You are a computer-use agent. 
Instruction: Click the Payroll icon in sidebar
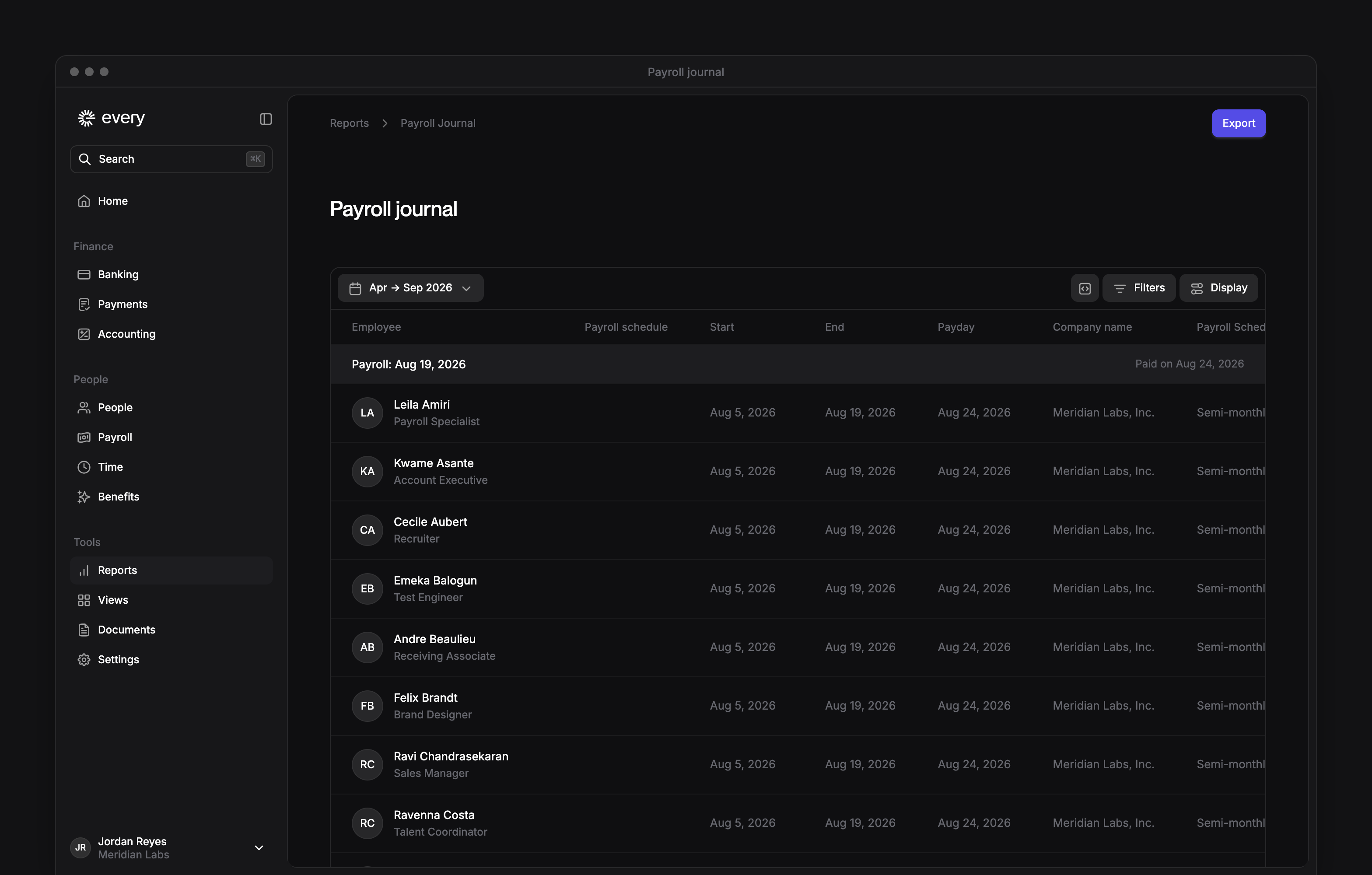coord(84,437)
